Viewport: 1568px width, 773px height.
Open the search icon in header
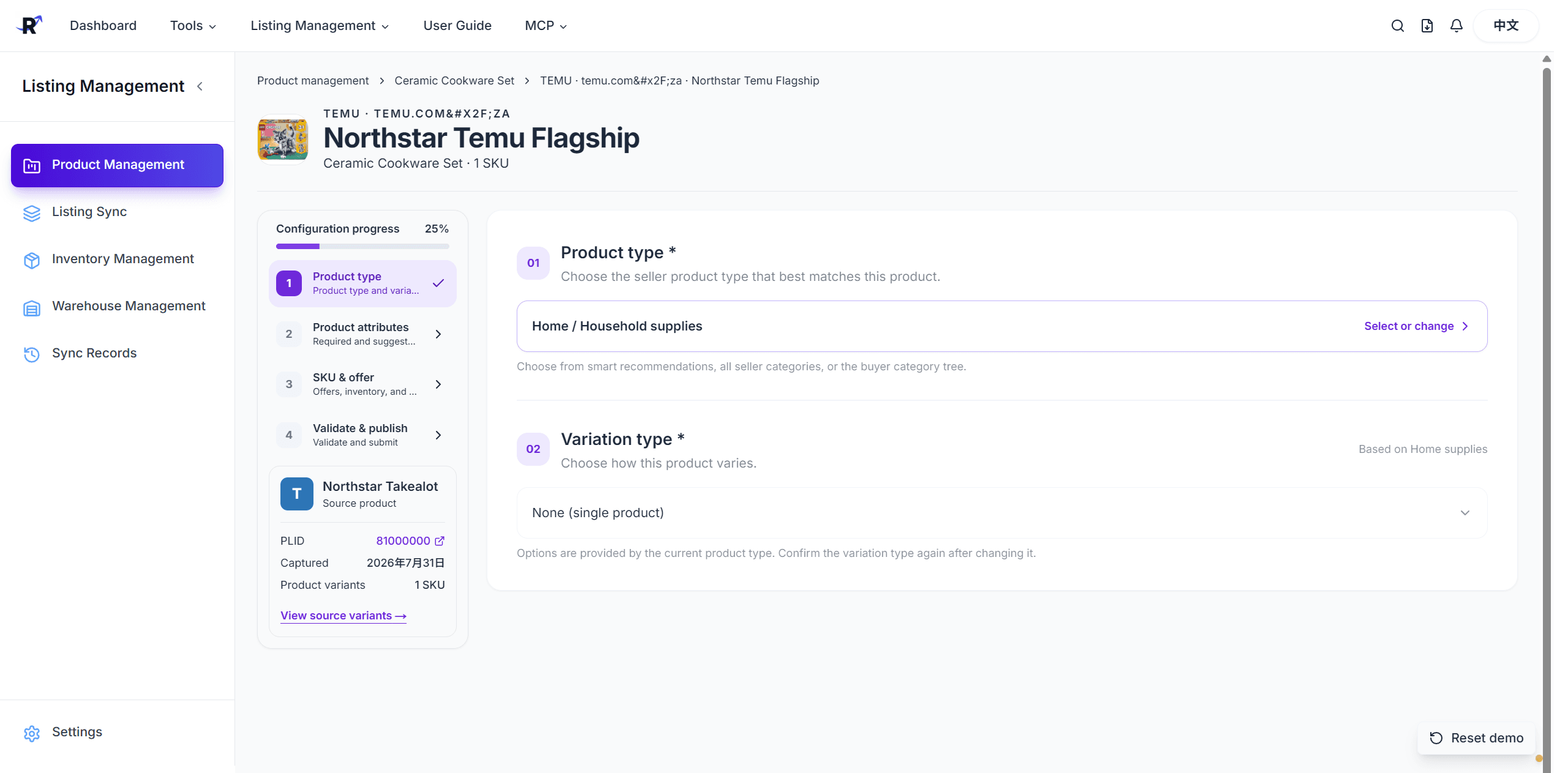1397,26
